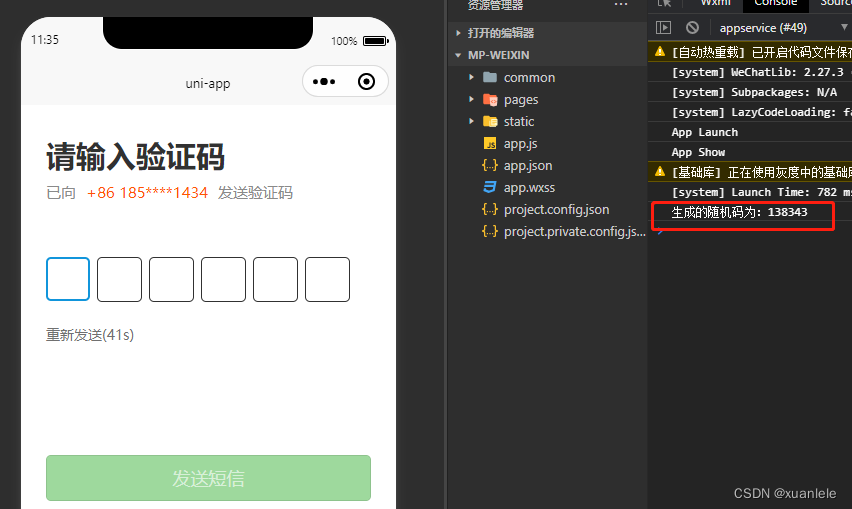The height and width of the screenshot is (509, 852).
Task: Click the hot reload warning triangle icon
Action: (x=660, y=52)
